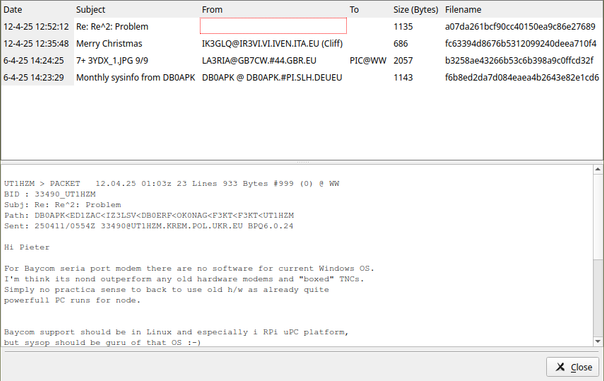Click the 'Path: DB0APK<ED1ZAC' routing line
The image size is (604, 381).
149,215
